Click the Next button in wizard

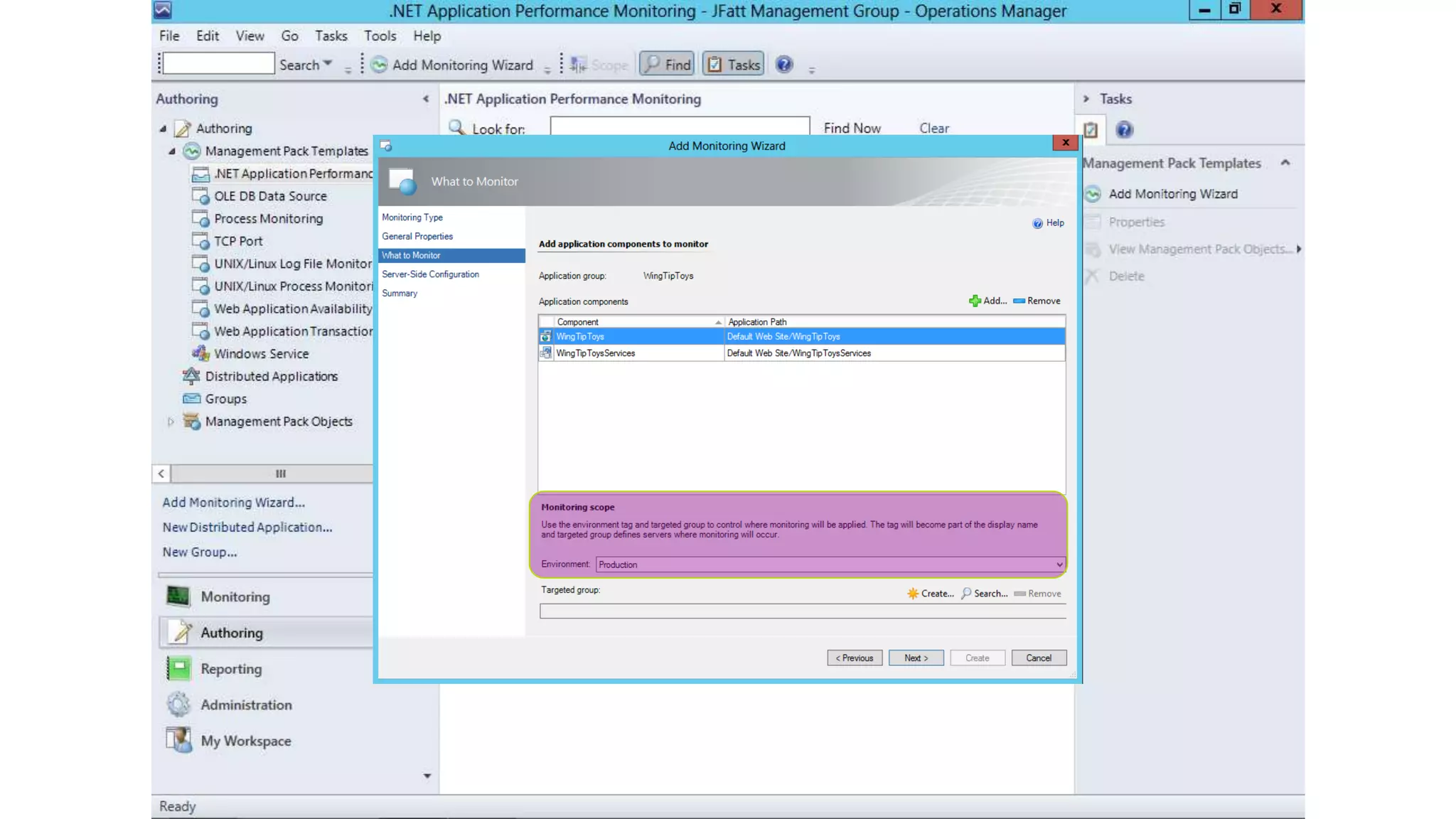coord(916,658)
